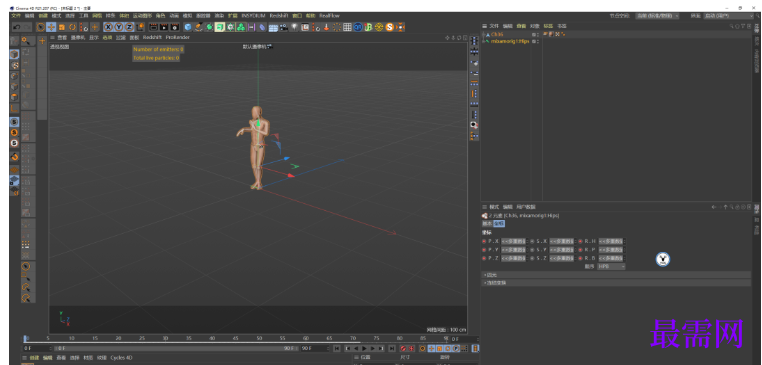The image size is (762, 365).
Task: Click the orange S plugin icon
Action: (x=390, y=27)
